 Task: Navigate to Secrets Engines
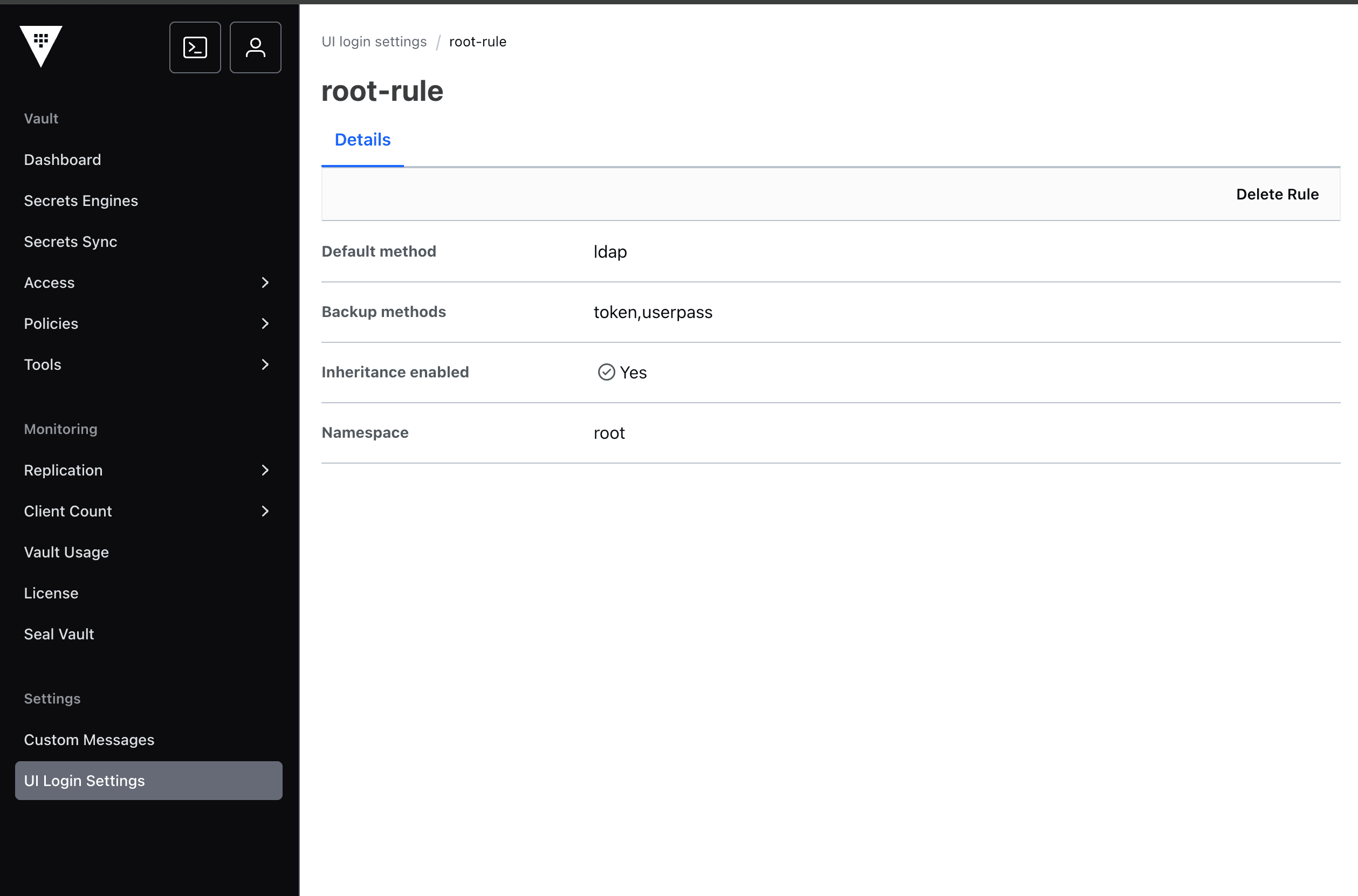pyautogui.click(x=80, y=201)
